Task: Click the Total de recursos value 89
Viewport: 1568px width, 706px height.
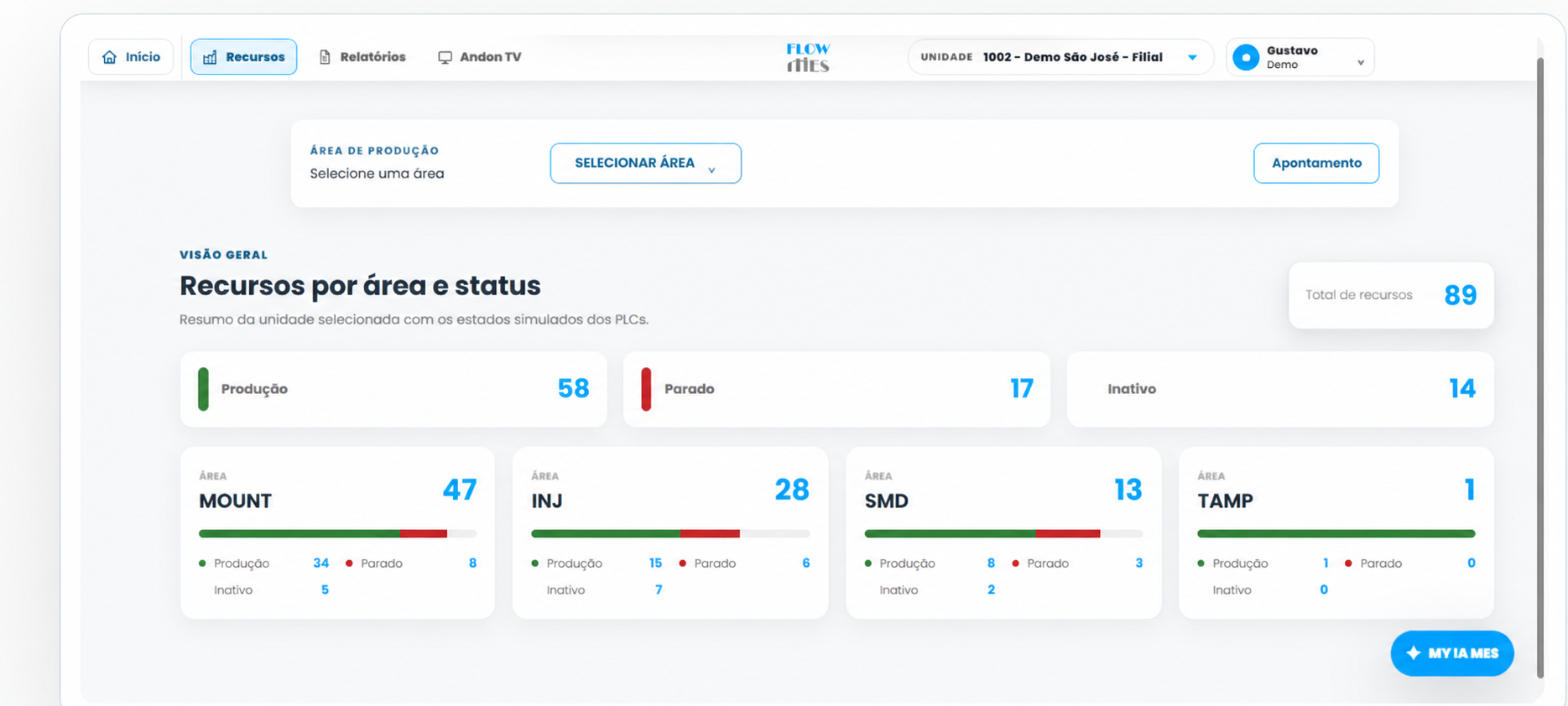Action: click(x=1461, y=295)
